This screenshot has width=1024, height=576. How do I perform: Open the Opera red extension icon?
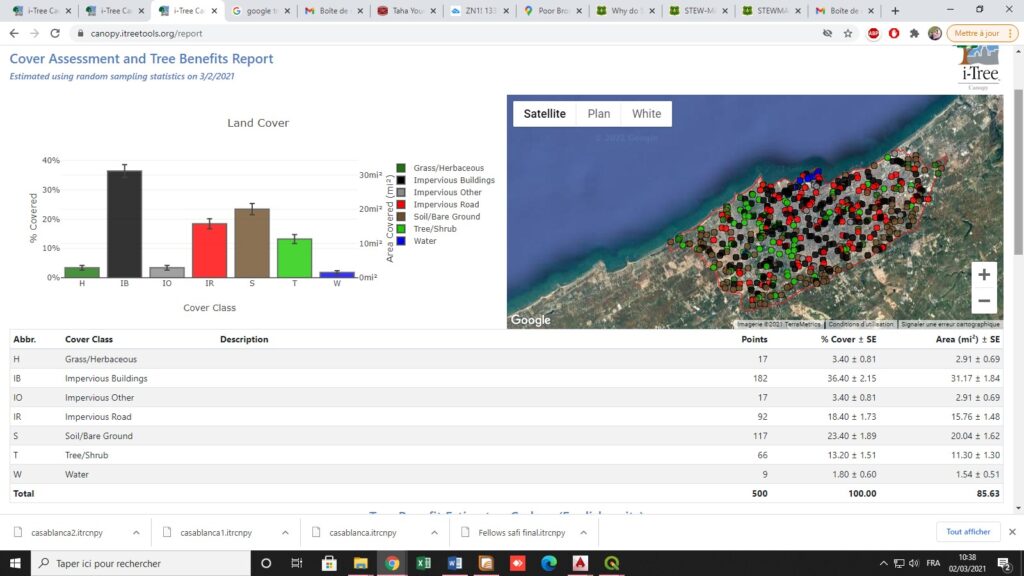click(x=894, y=33)
